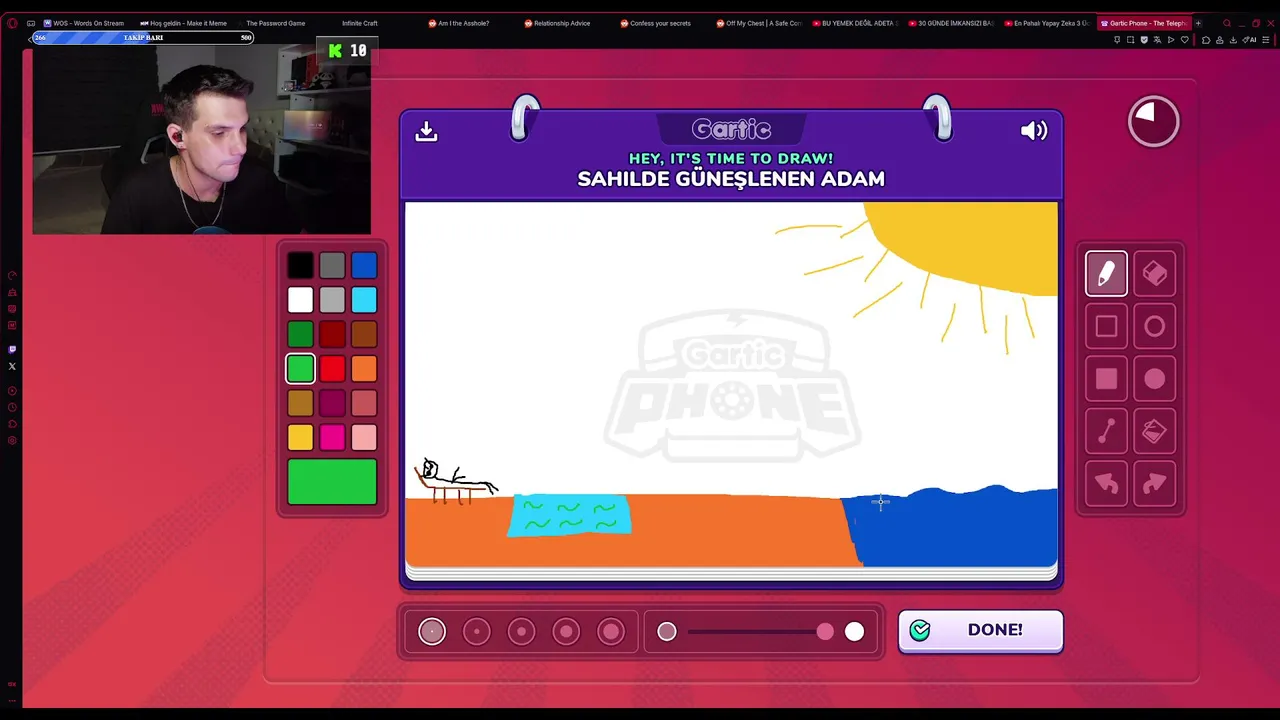Click the DONE! button

pos(980,630)
